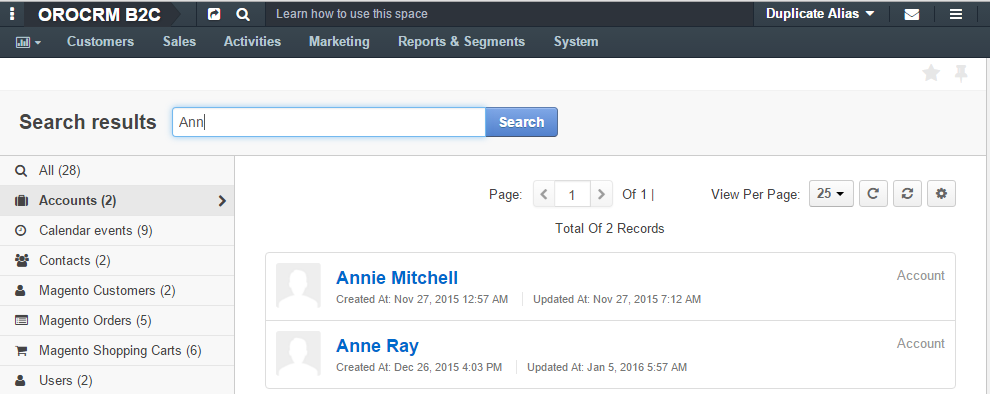Open the three-dot application menu icon
Screen dimensions: 990x394
click(x=13, y=14)
